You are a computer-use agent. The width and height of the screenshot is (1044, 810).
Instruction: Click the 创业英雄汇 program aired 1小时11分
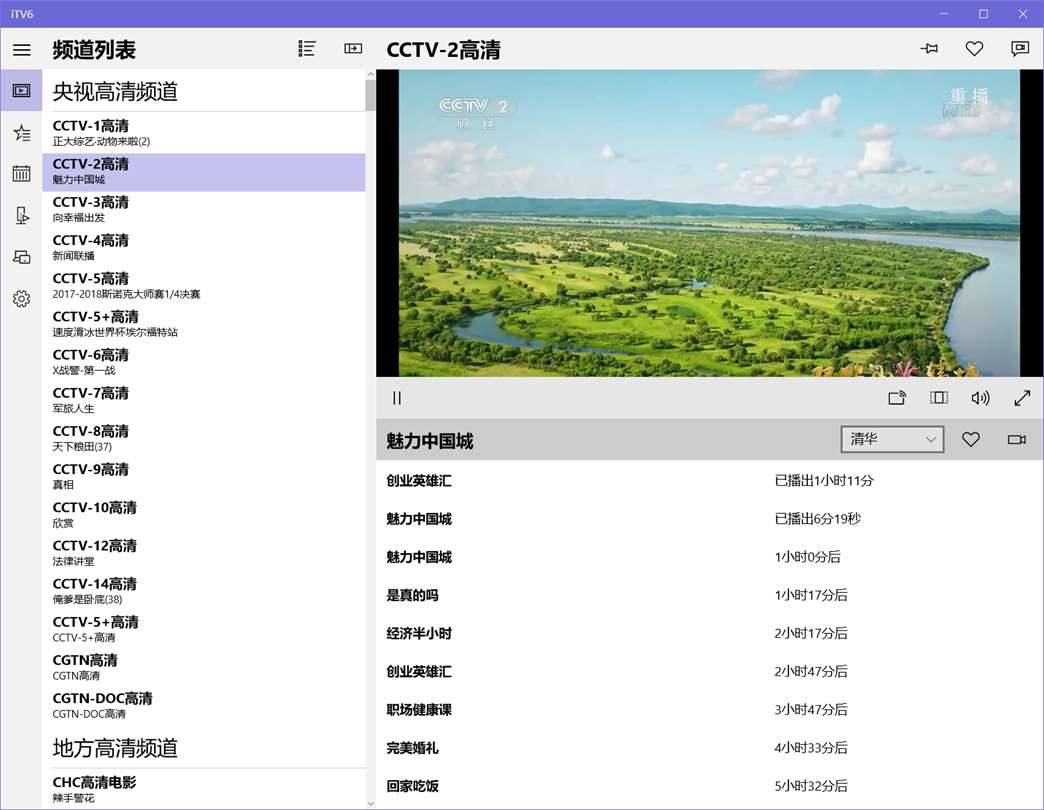pos(710,481)
